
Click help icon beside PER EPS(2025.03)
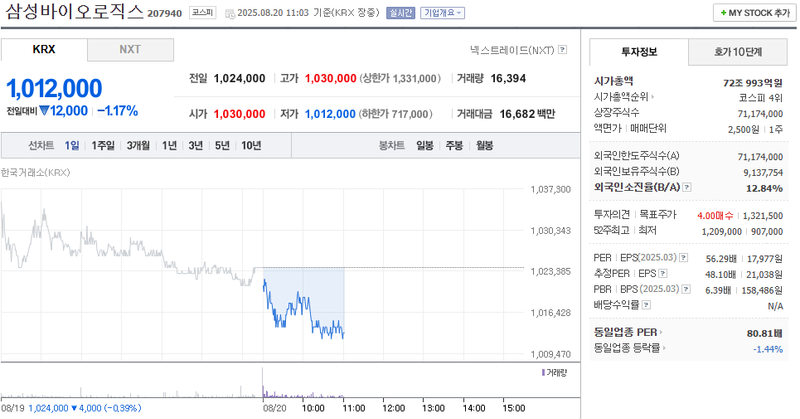[684, 258]
